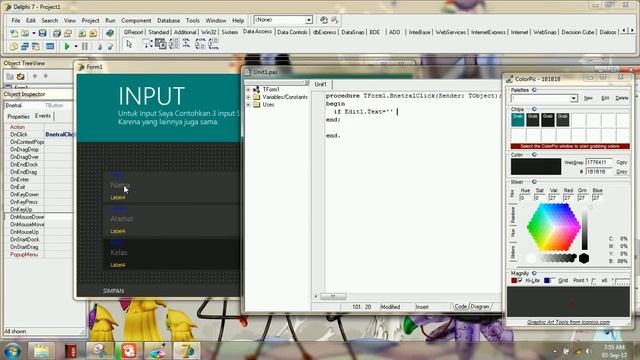Click the new tree item icon in Object TreeView
Image resolution: width=640 pixels, height=360 pixels.
click(x=10, y=76)
